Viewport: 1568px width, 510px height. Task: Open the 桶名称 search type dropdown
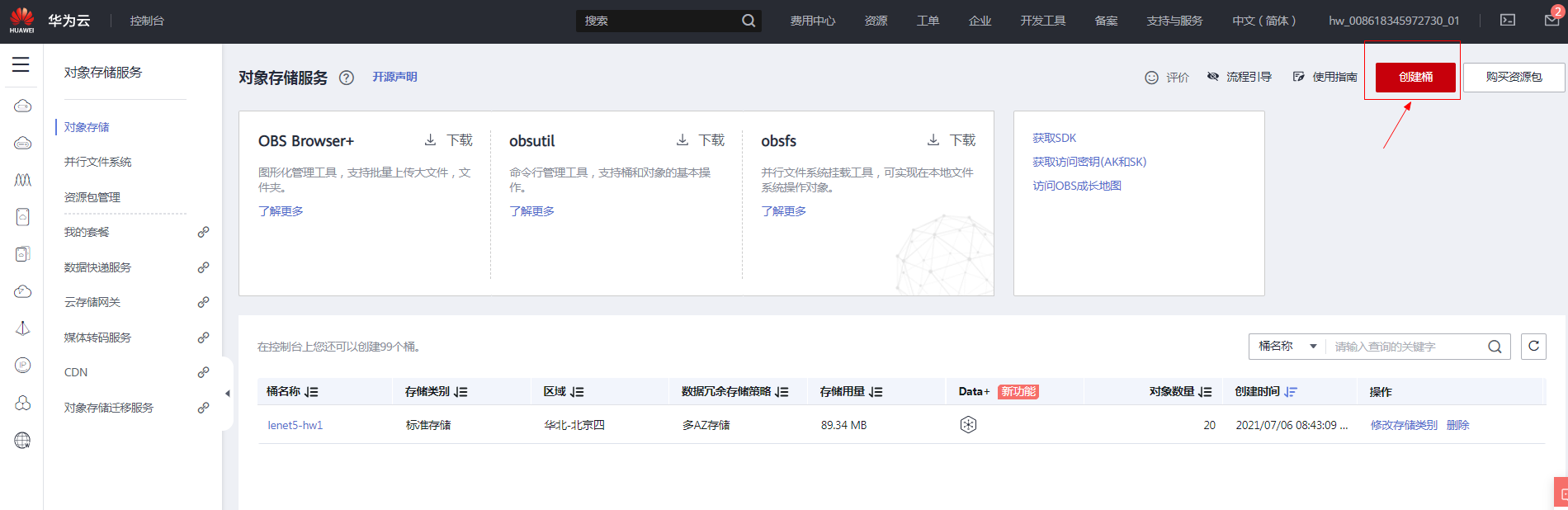[x=1287, y=347]
